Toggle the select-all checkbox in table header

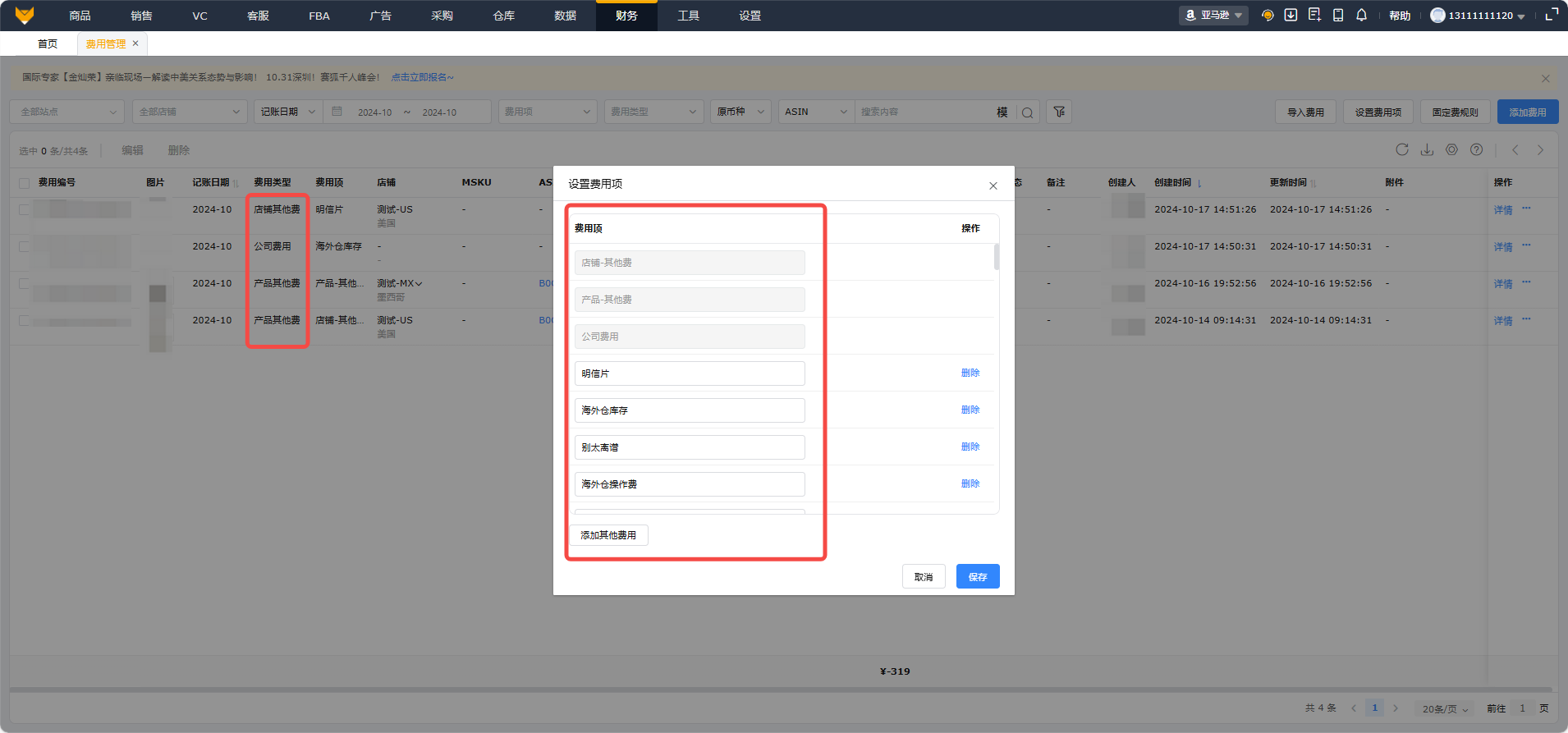[24, 183]
